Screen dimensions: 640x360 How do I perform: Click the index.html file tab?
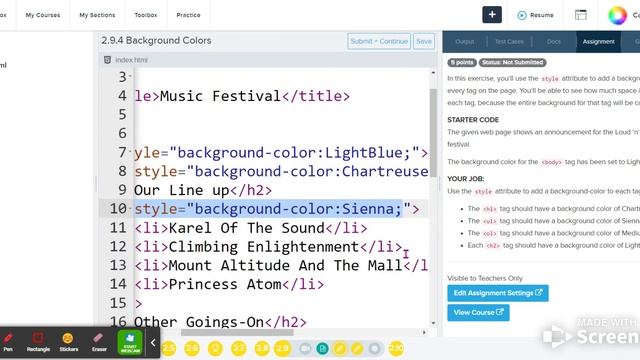[x=131, y=60]
